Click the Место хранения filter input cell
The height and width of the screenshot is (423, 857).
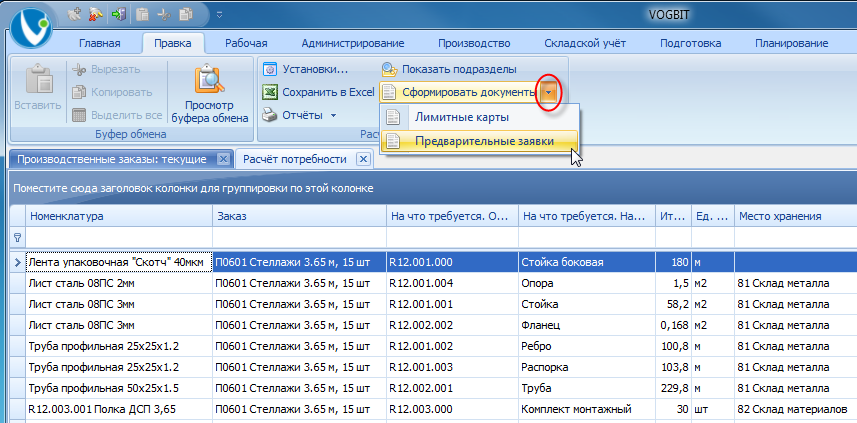click(796, 238)
